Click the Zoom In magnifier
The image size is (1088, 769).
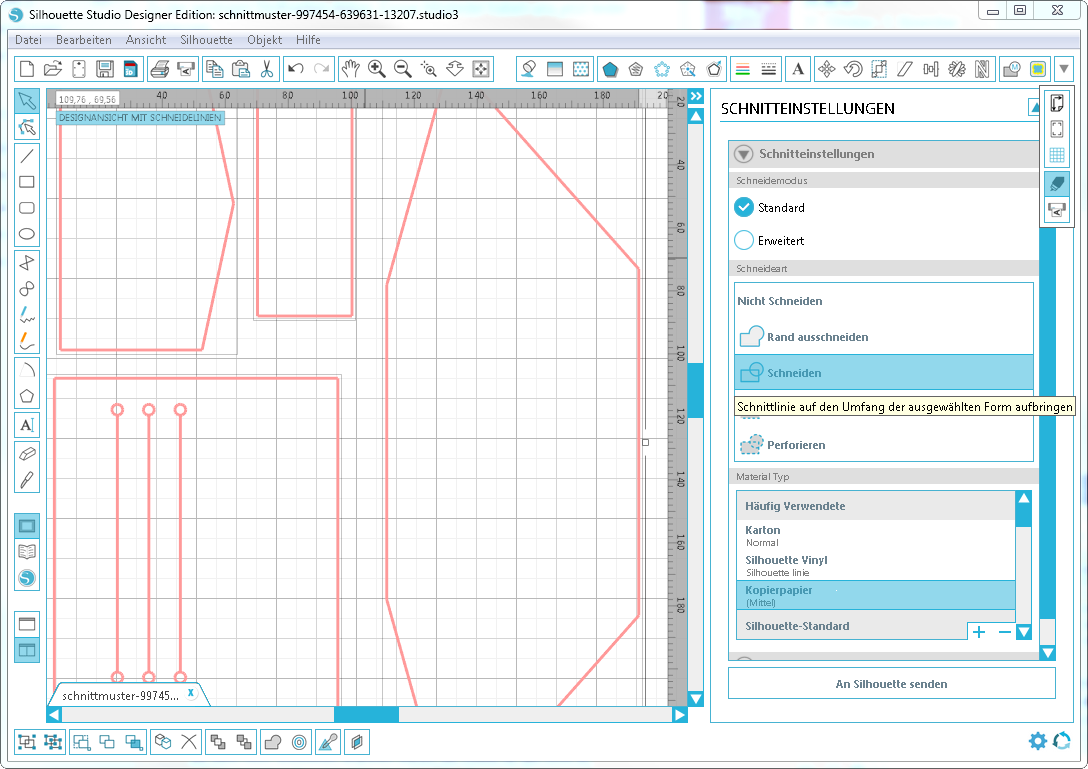coord(377,69)
